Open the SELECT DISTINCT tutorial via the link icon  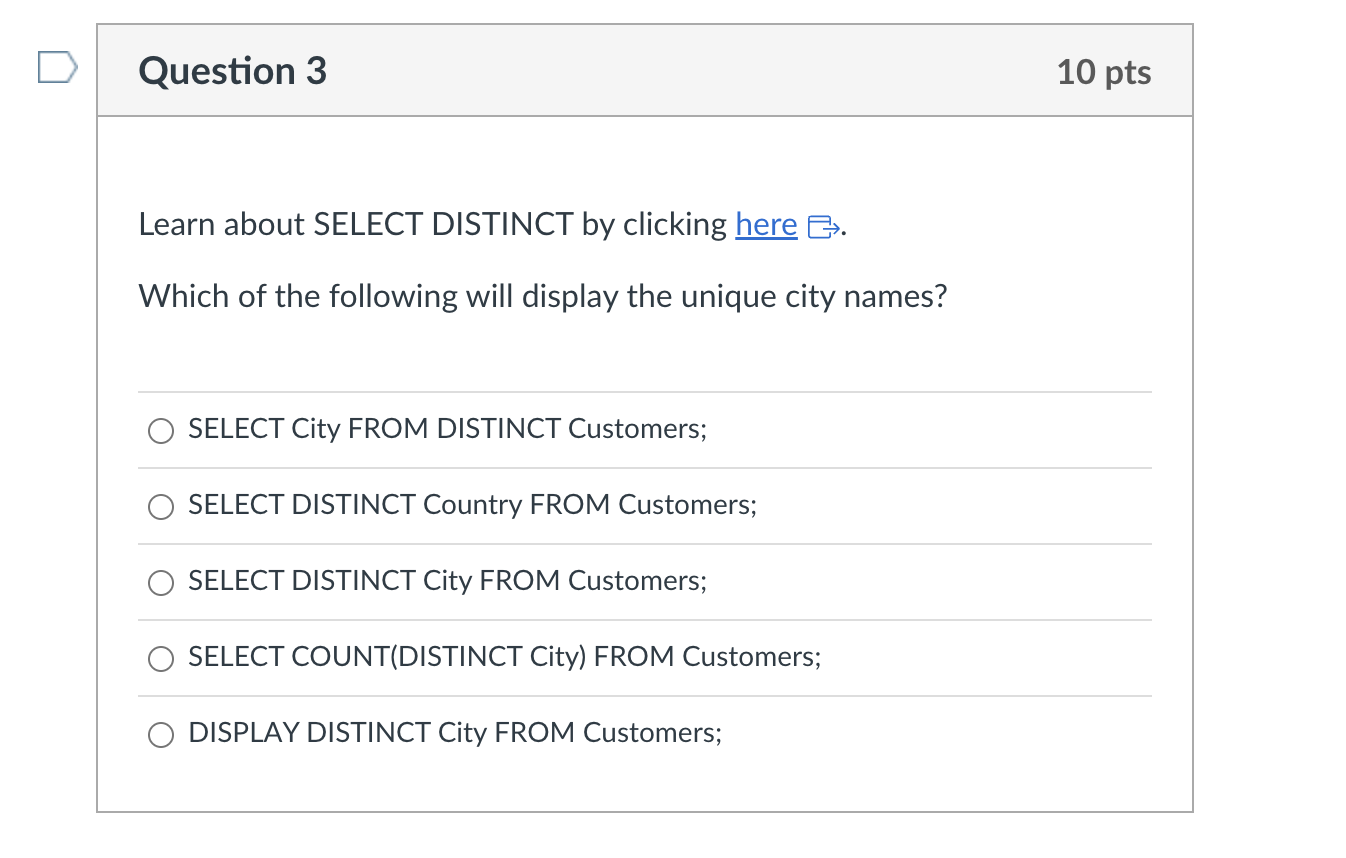pyautogui.click(x=823, y=228)
